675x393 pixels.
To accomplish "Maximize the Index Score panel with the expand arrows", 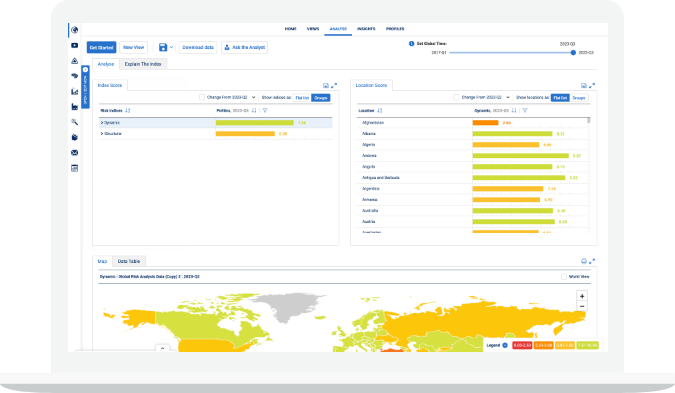I will click(x=334, y=86).
